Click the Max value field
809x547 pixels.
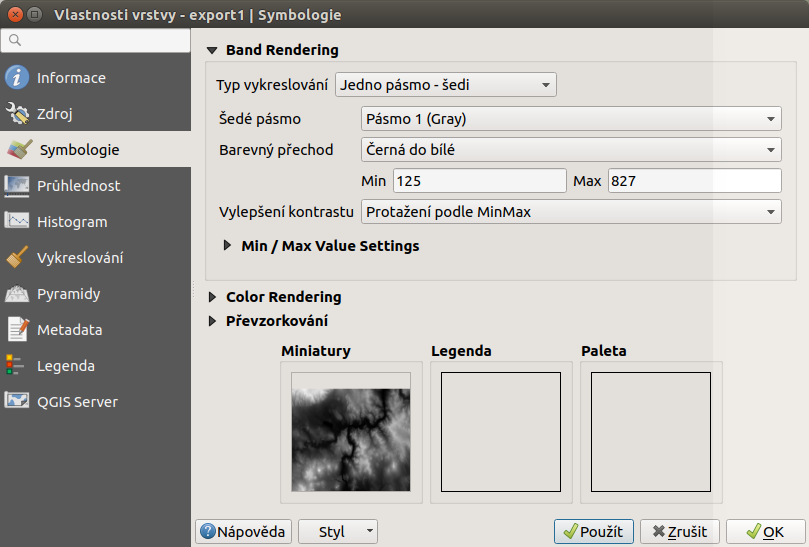(694, 181)
